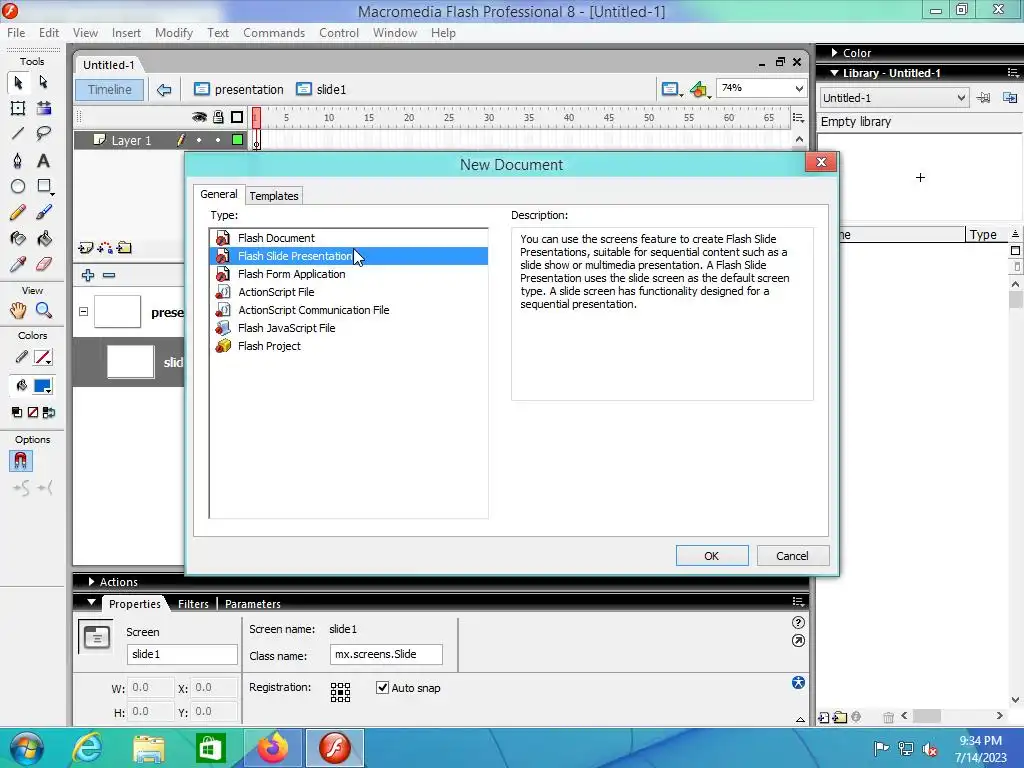Select the Hand tool
Image resolution: width=1024 pixels, height=768 pixels.
click(x=18, y=310)
